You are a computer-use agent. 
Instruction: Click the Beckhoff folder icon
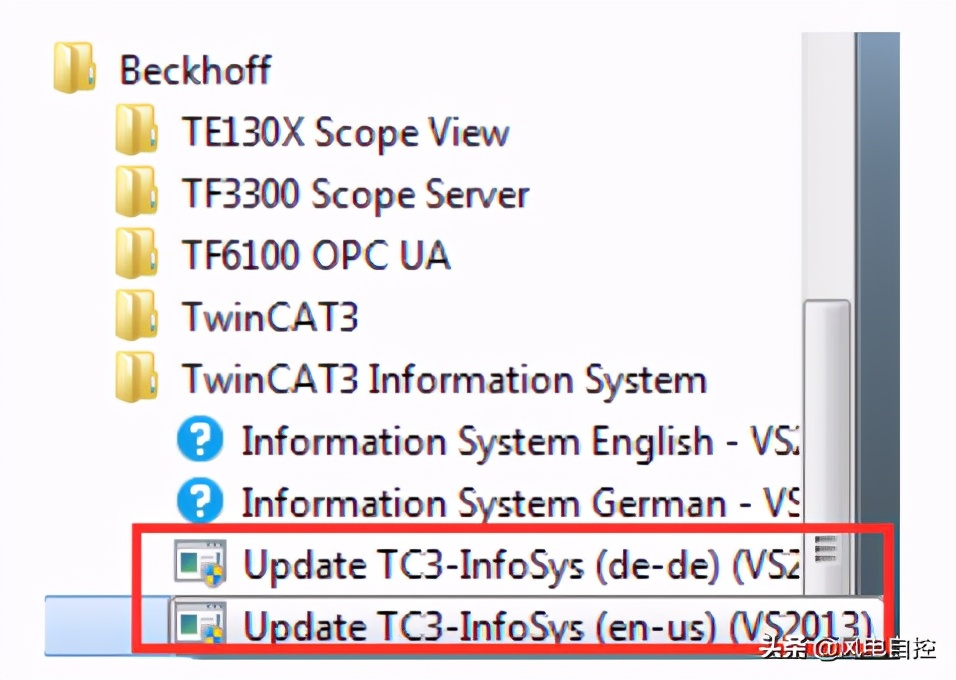click(74, 69)
